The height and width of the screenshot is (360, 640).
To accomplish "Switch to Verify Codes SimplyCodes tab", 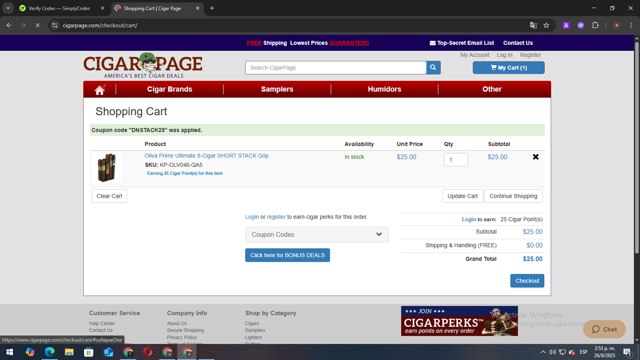I will [59, 8].
